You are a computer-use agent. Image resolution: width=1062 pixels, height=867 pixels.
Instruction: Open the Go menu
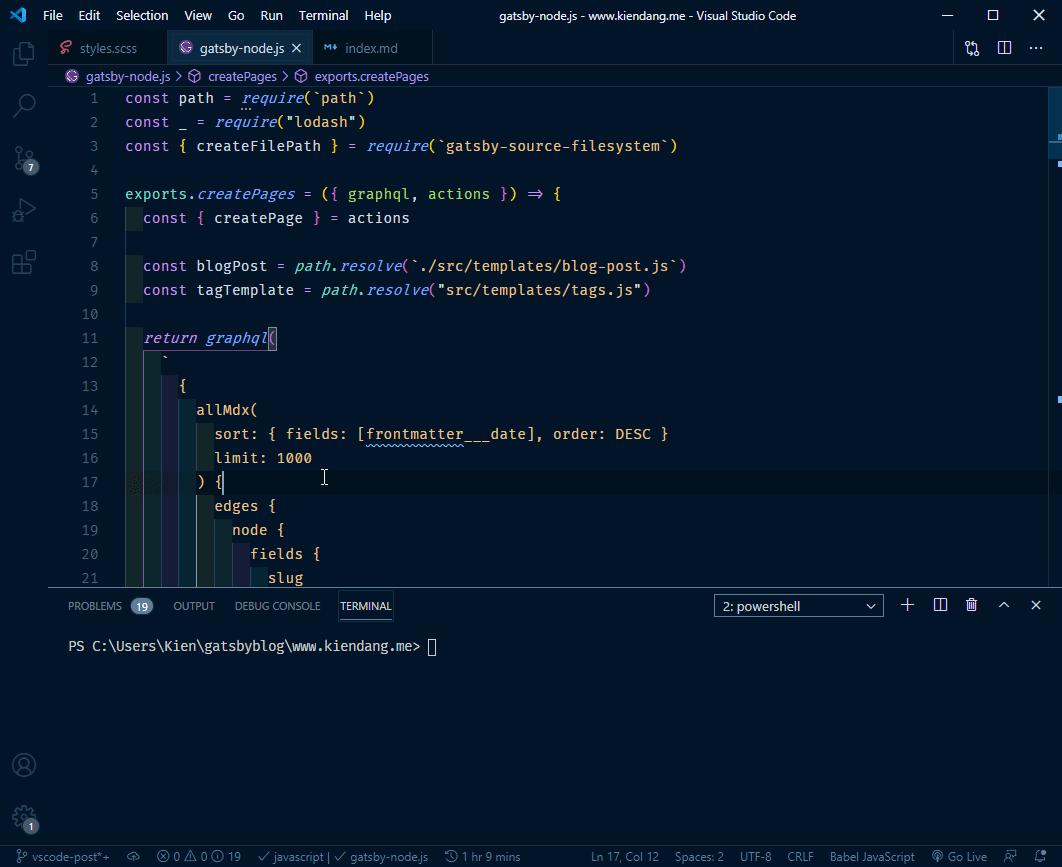pyautogui.click(x=236, y=15)
